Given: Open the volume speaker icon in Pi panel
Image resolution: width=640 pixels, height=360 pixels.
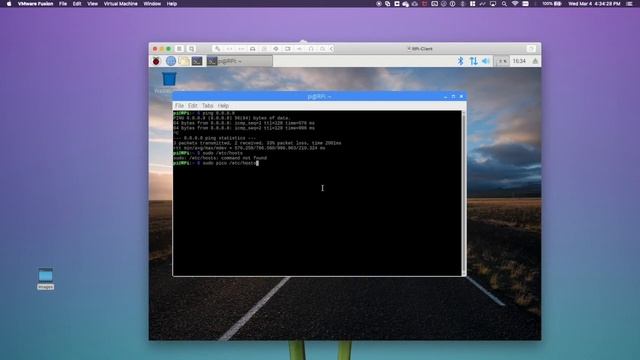Looking at the screenshot, I should click(486, 61).
